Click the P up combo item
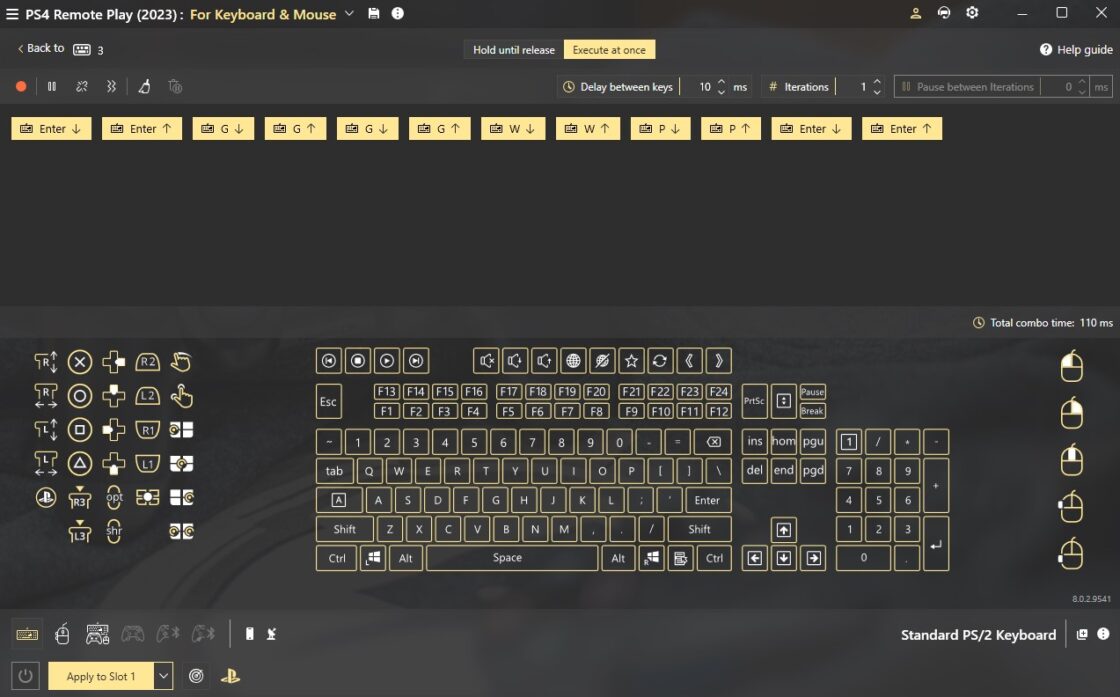 tap(731, 129)
